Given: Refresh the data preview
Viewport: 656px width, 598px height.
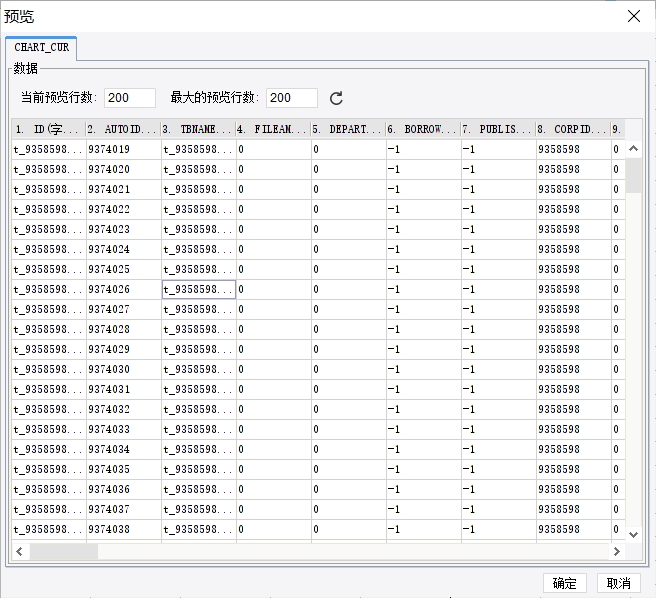Looking at the screenshot, I should click(336, 98).
